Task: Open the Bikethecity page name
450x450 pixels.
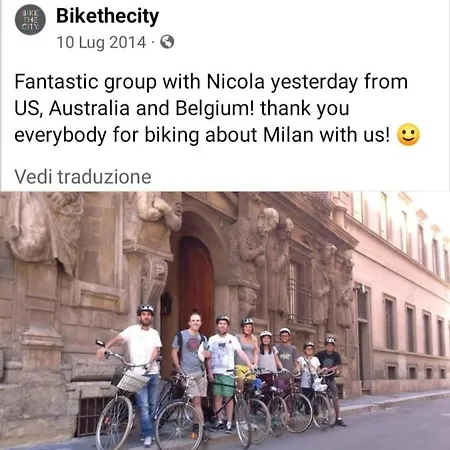Action: [x=108, y=16]
